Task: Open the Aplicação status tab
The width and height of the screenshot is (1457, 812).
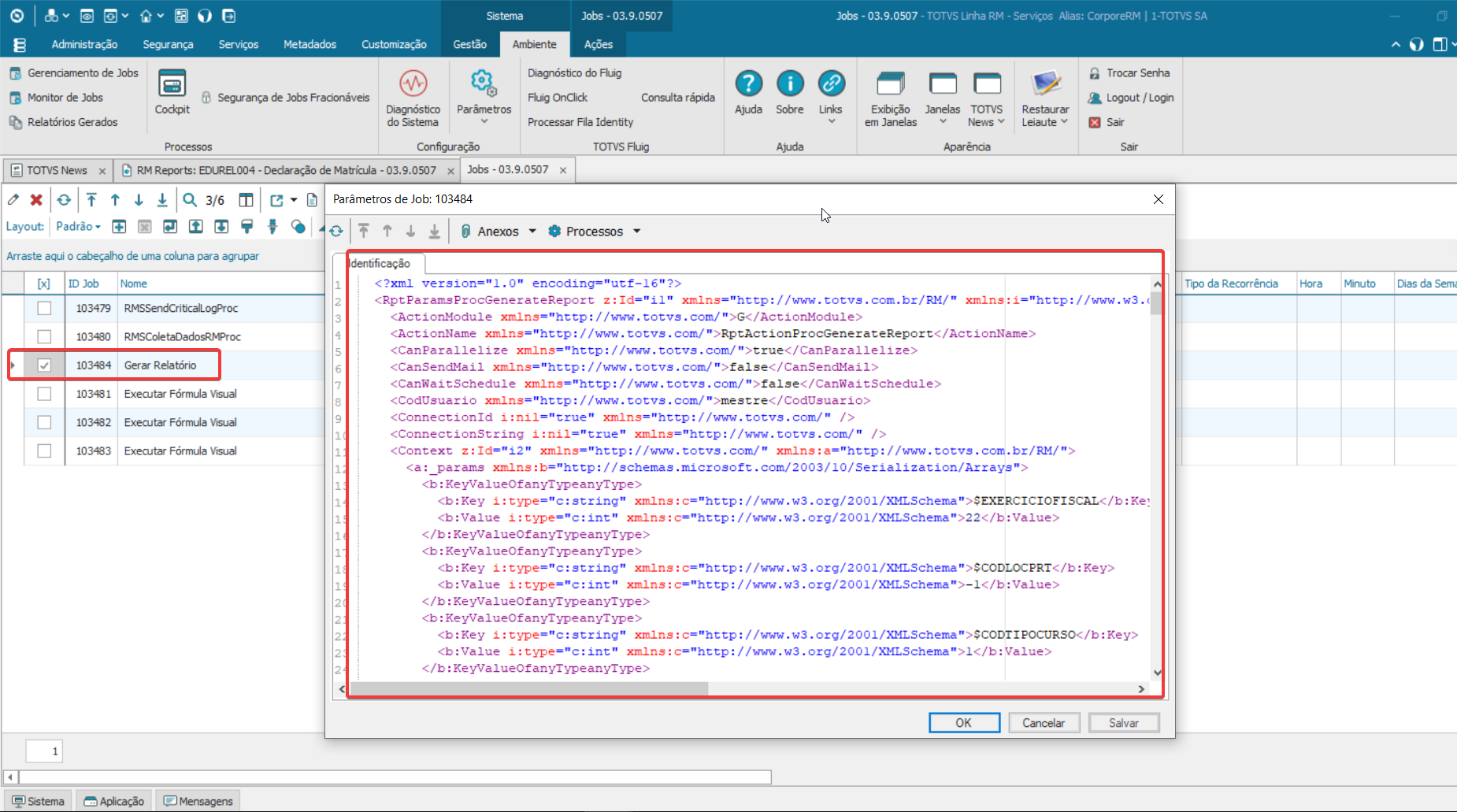Action: point(114,801)
